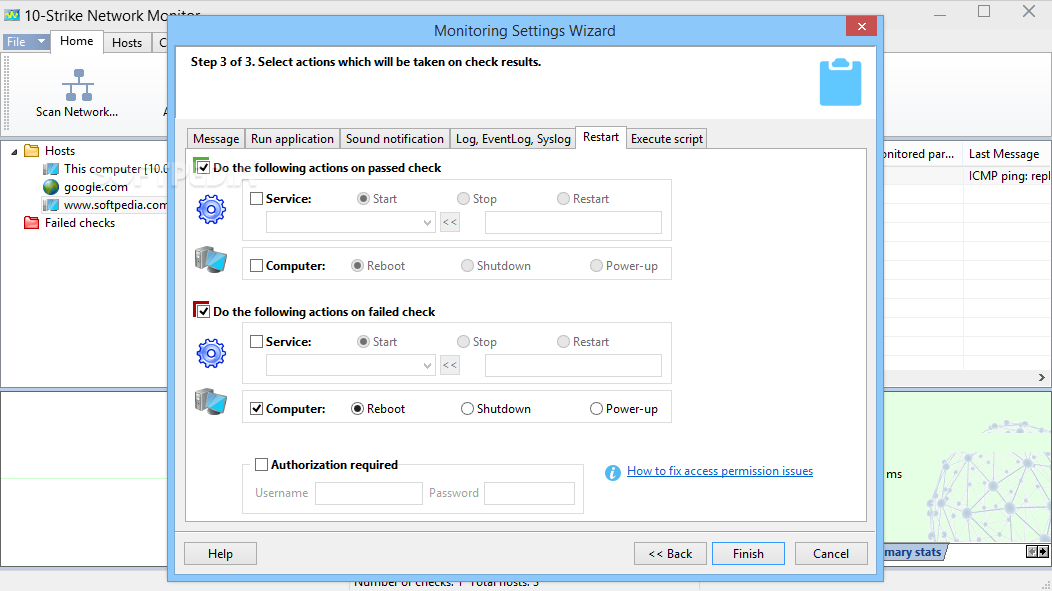Switch to the Message tab
Image resolution: width=1052 pixels, height=591 pixels.
(x=216, y=138)
